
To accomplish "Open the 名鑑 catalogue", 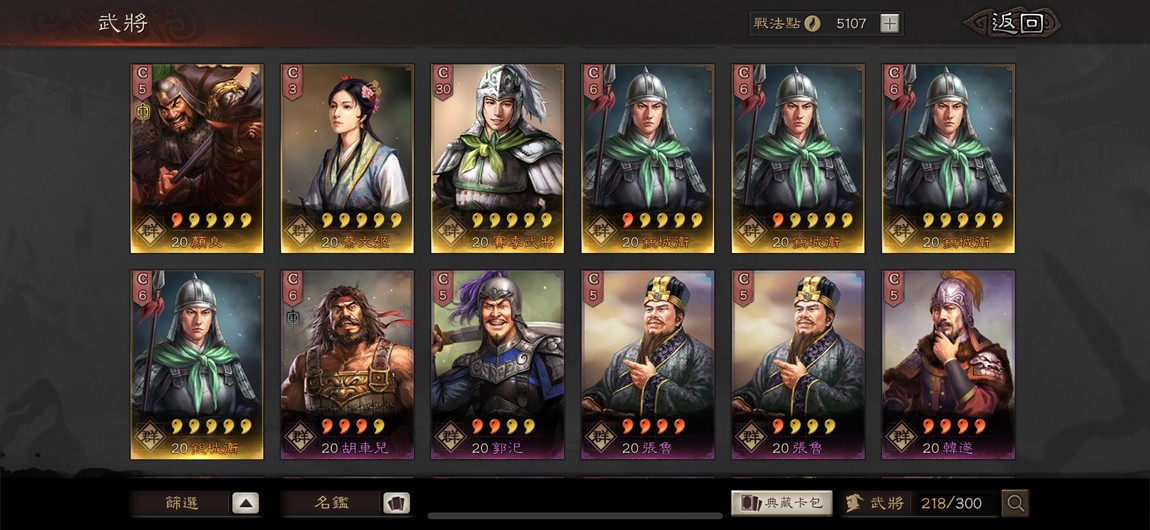I will point(332,503).
